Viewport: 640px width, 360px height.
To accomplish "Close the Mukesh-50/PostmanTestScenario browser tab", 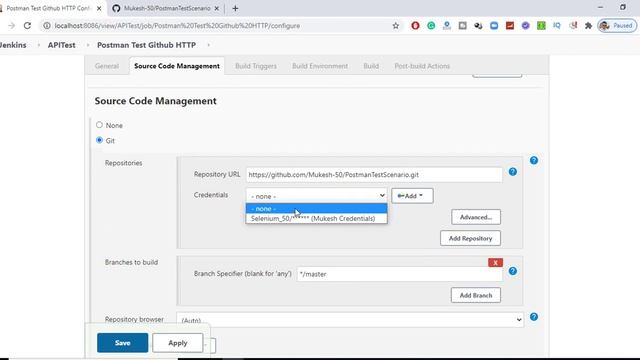I will [217, 8].
